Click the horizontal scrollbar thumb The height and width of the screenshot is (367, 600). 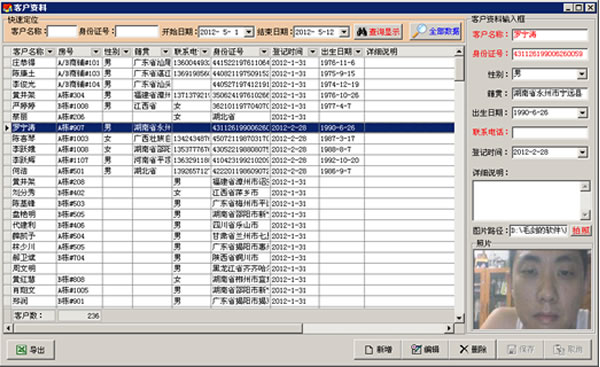tap(158, 328)
